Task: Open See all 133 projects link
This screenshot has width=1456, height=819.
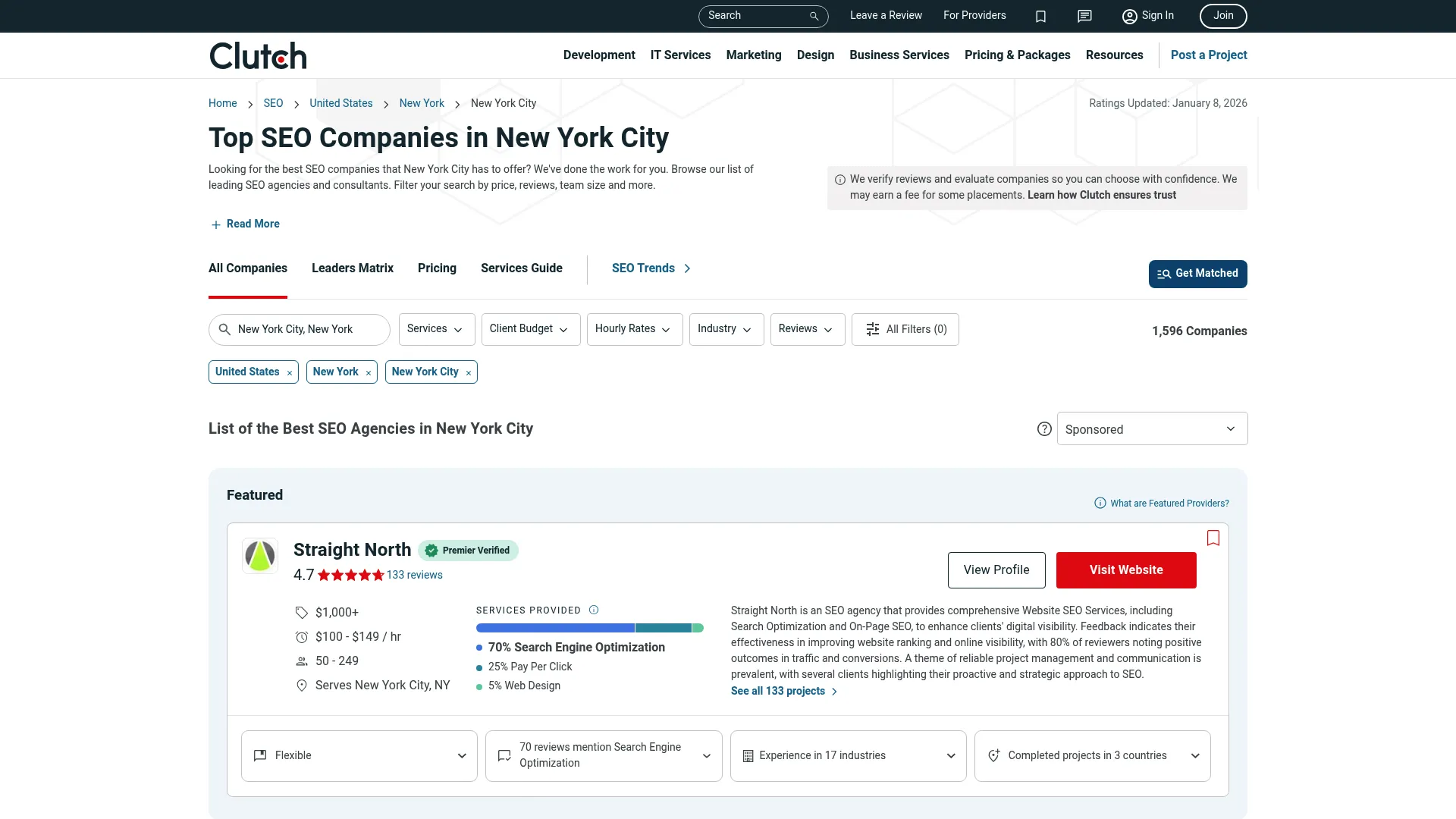Action: pyautogui.click(x=777, y=691)
